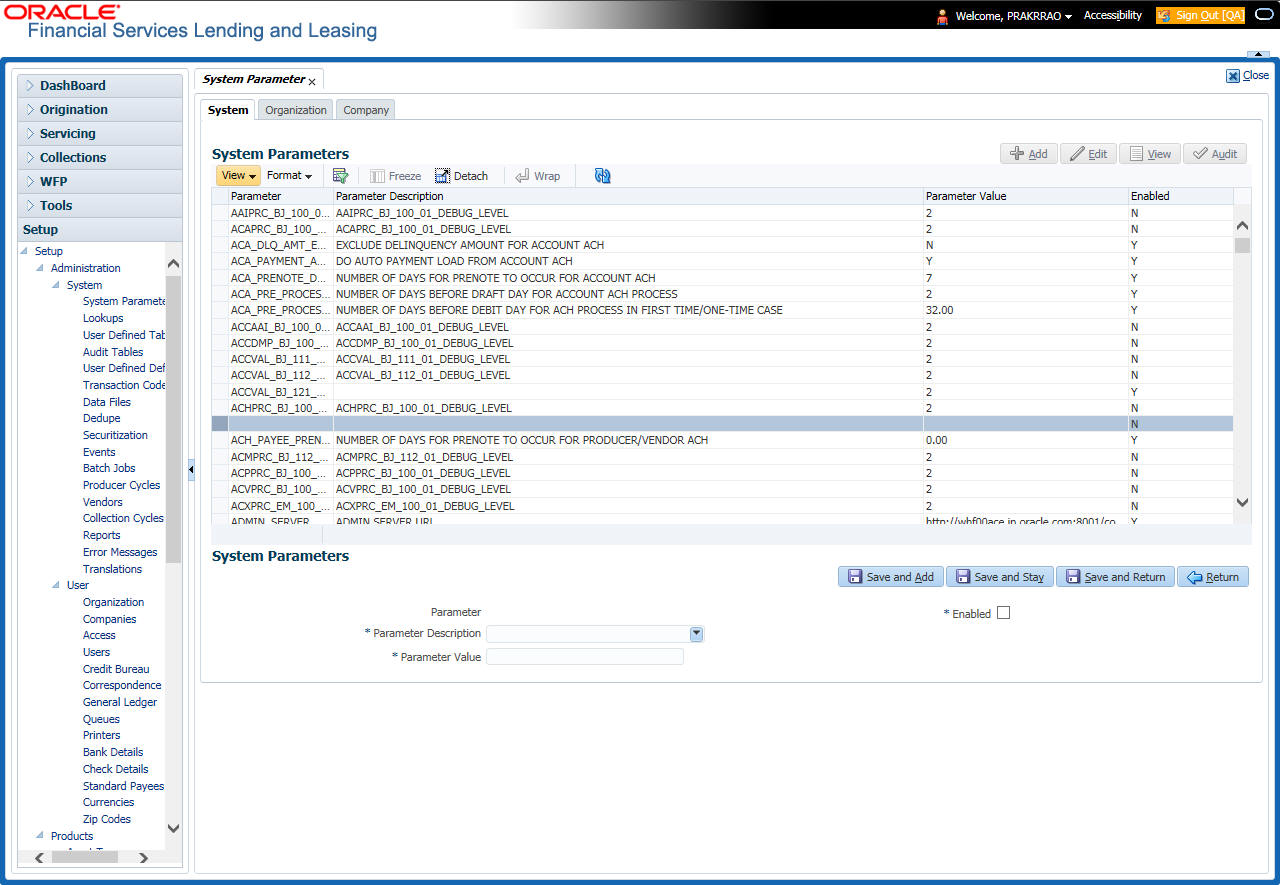Close the System Parameter tab with X
1280x885 pixels.
[x=312, y=81]
